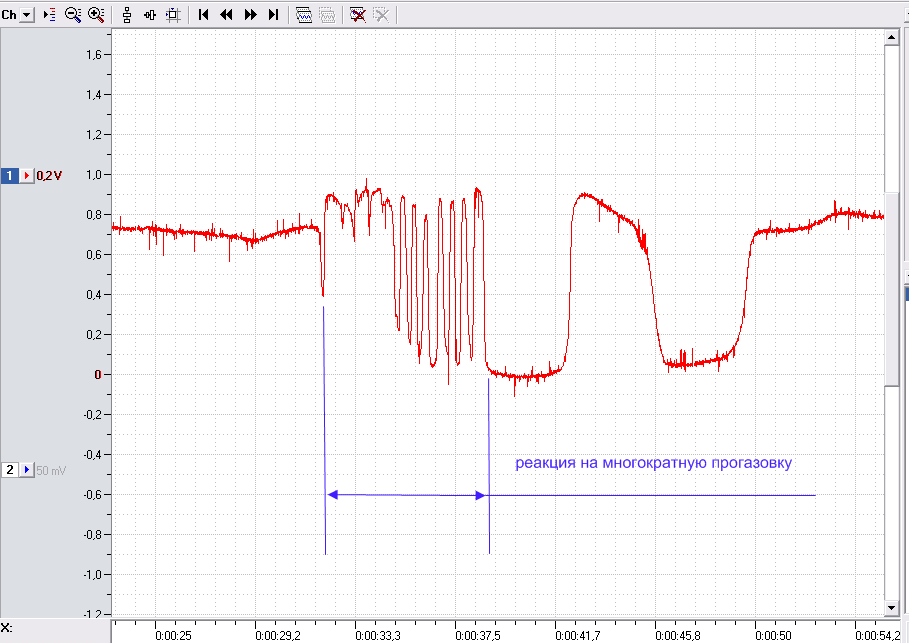Click the vertical align/distribute icon
This screenshot has height=643, width=909.
pos(127,15)
